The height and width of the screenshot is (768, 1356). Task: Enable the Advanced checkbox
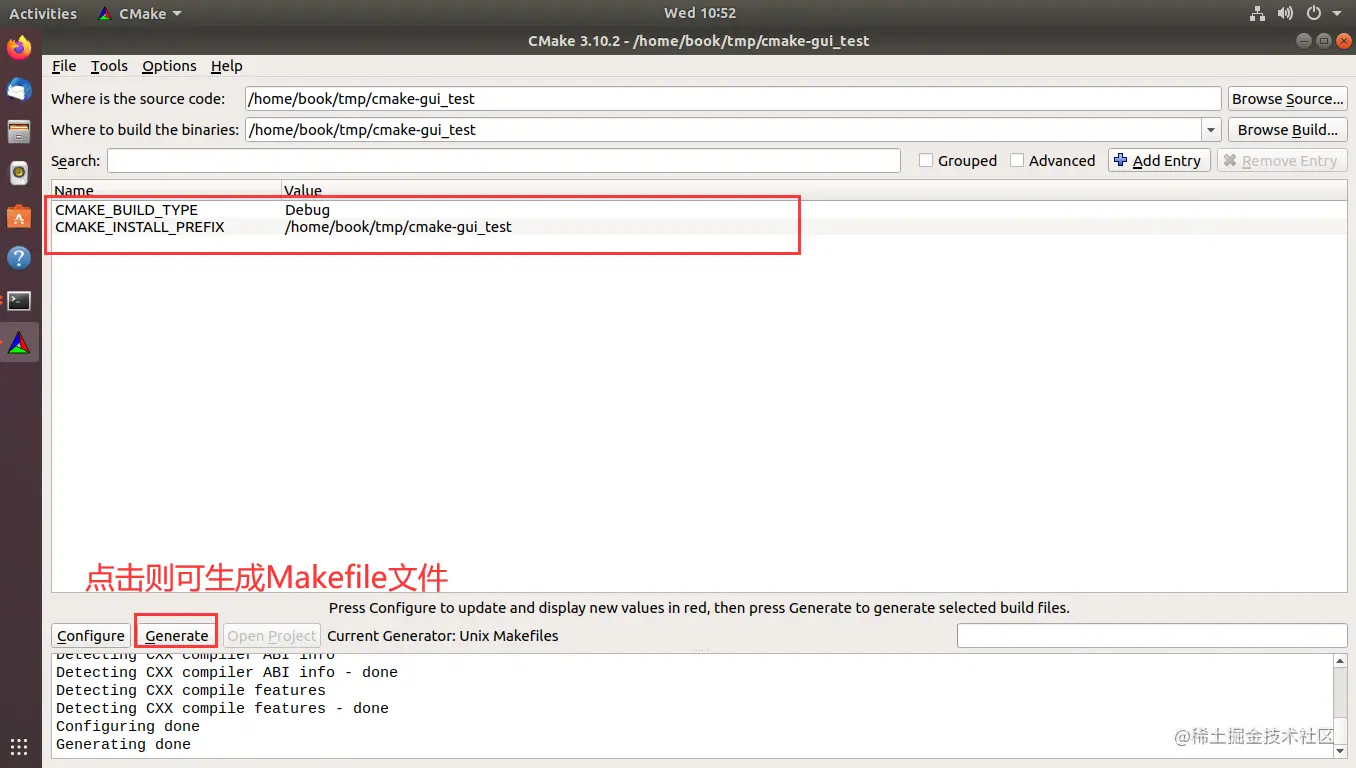tap(1017, 160)
